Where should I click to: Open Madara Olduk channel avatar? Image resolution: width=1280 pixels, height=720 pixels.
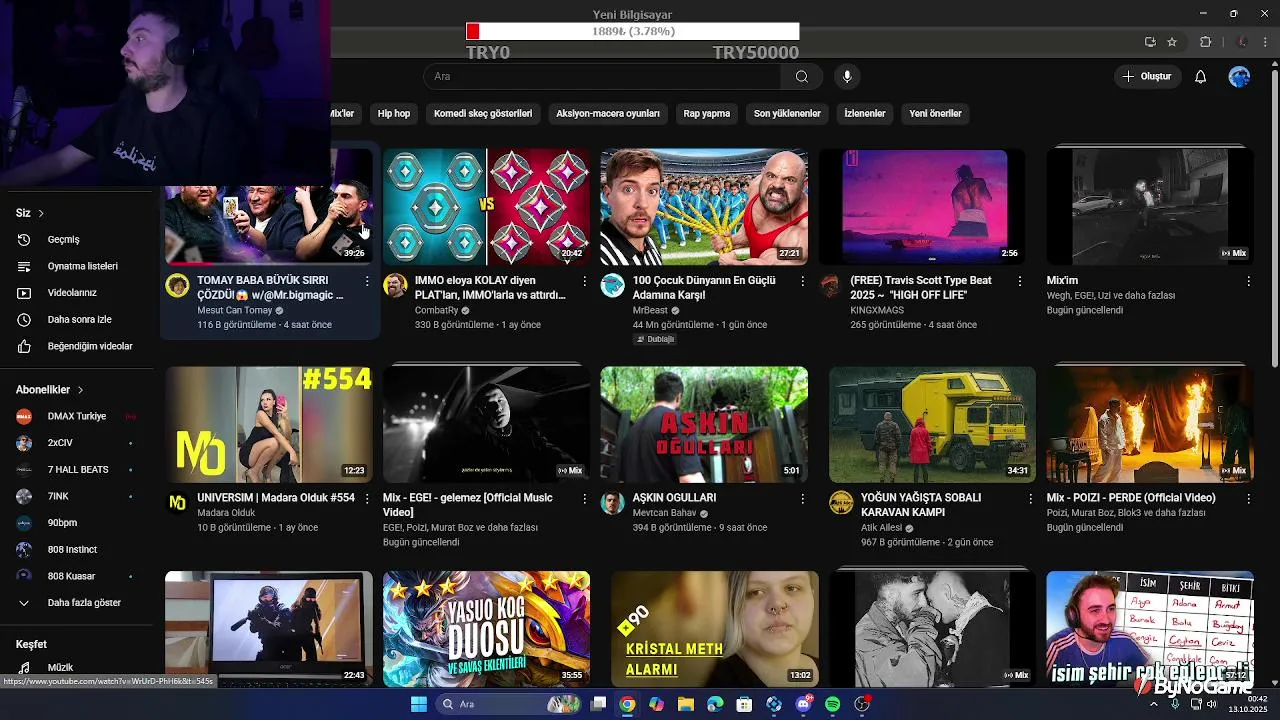[177, 503]
